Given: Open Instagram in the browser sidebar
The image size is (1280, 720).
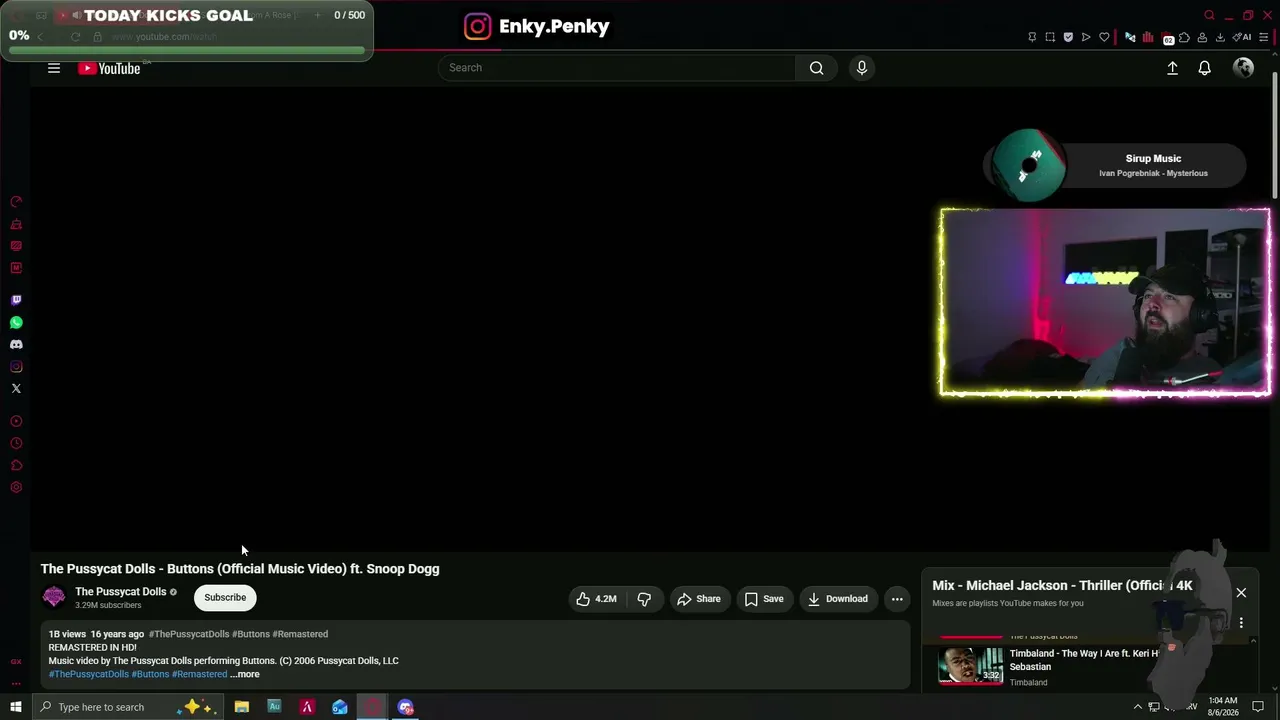Looking at the screenshot, I should (x=16, y=367).
